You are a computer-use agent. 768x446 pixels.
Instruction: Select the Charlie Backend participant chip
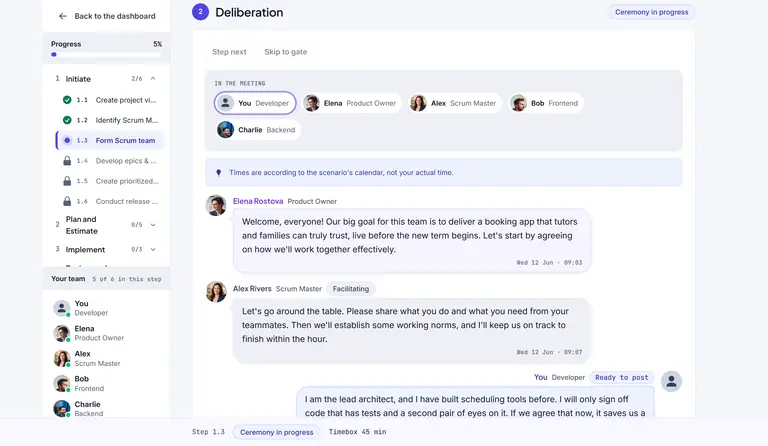258,130
